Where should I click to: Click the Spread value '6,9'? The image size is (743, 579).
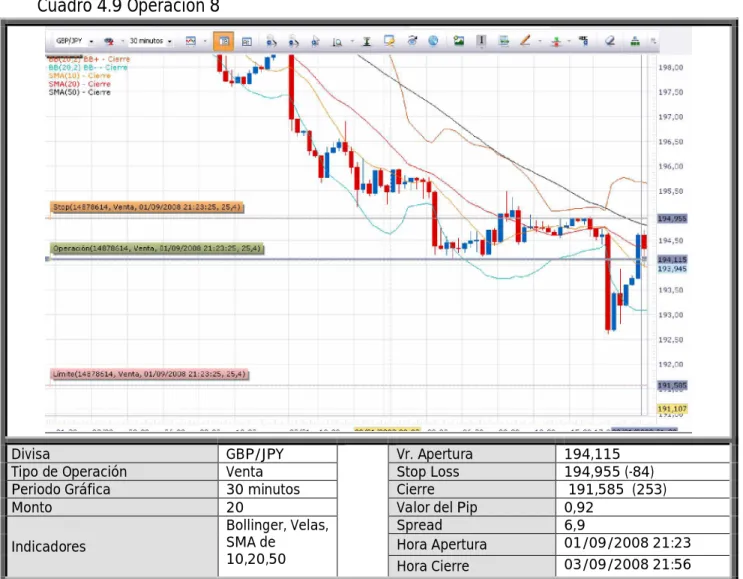point(643,525)
